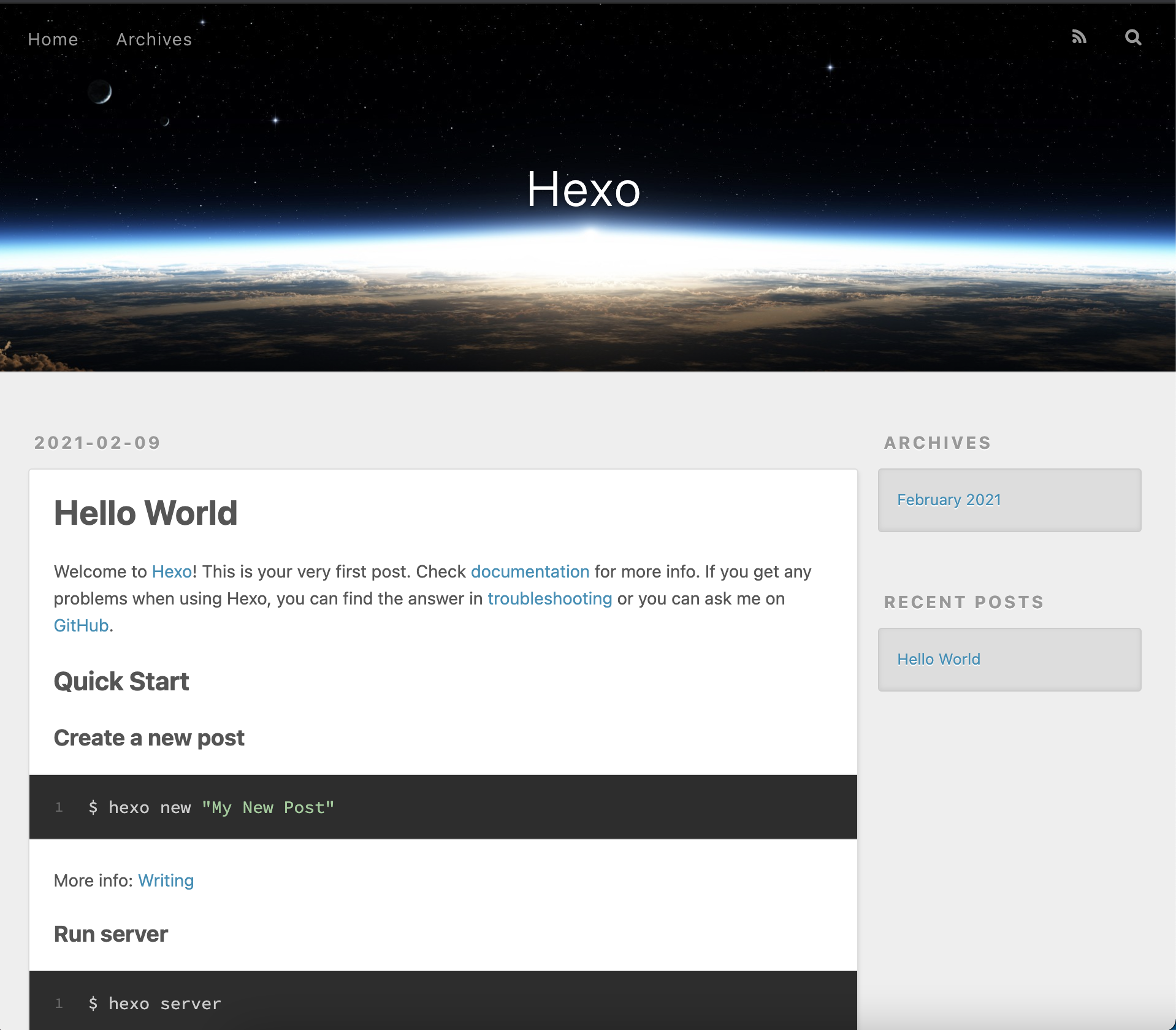Go to the Home menu item
Screen dimensions: 1176x1030
pos(53,39)
